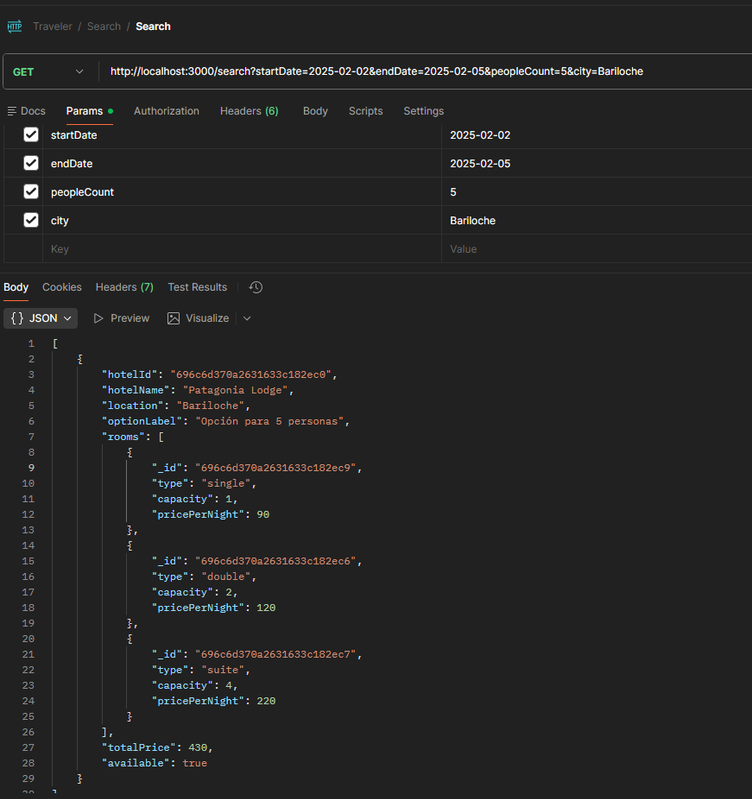Open the response history clock icon
This screenshot has height=799, width=752.
click(256, 287)
